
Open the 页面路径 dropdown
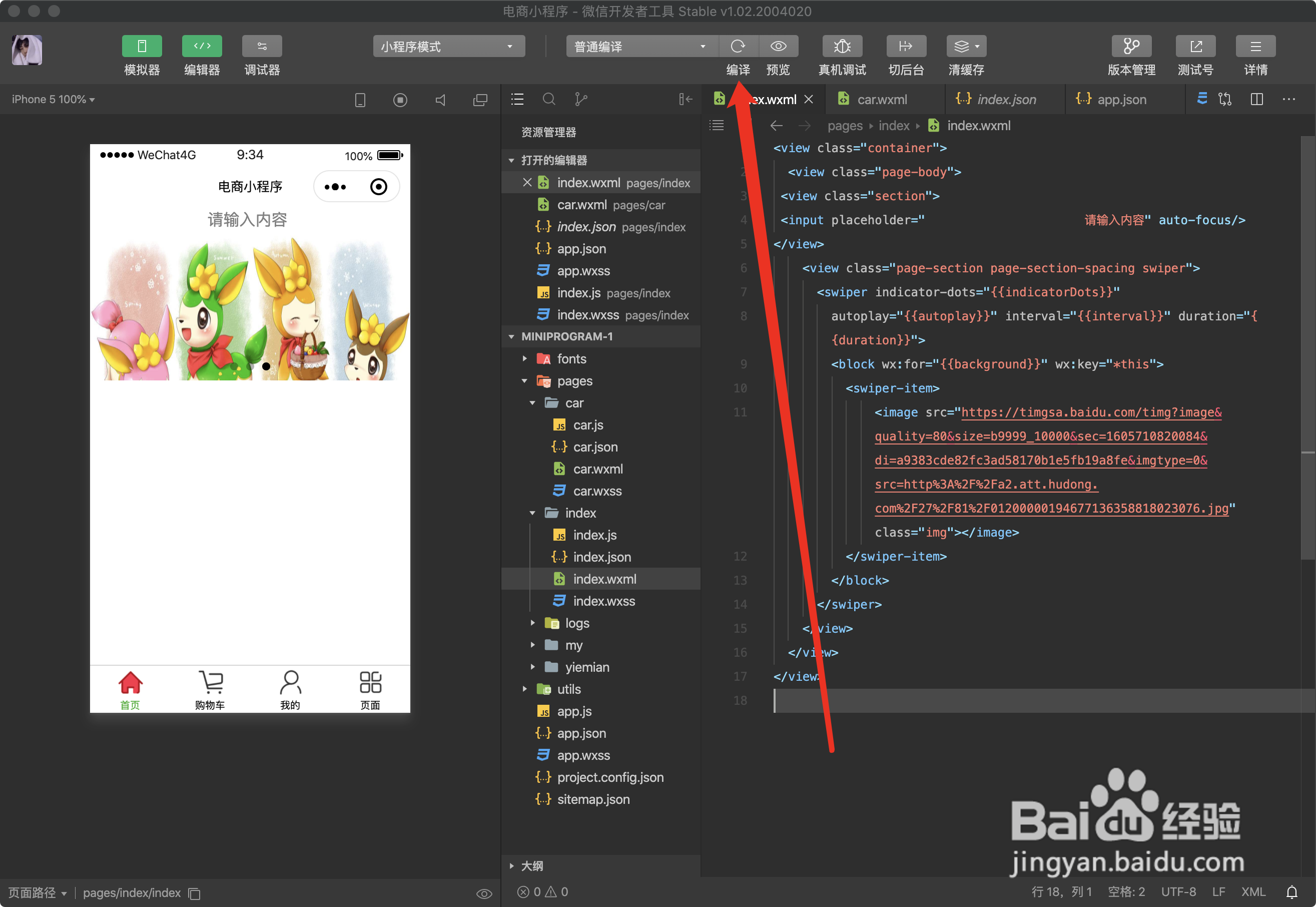point(38,893)
